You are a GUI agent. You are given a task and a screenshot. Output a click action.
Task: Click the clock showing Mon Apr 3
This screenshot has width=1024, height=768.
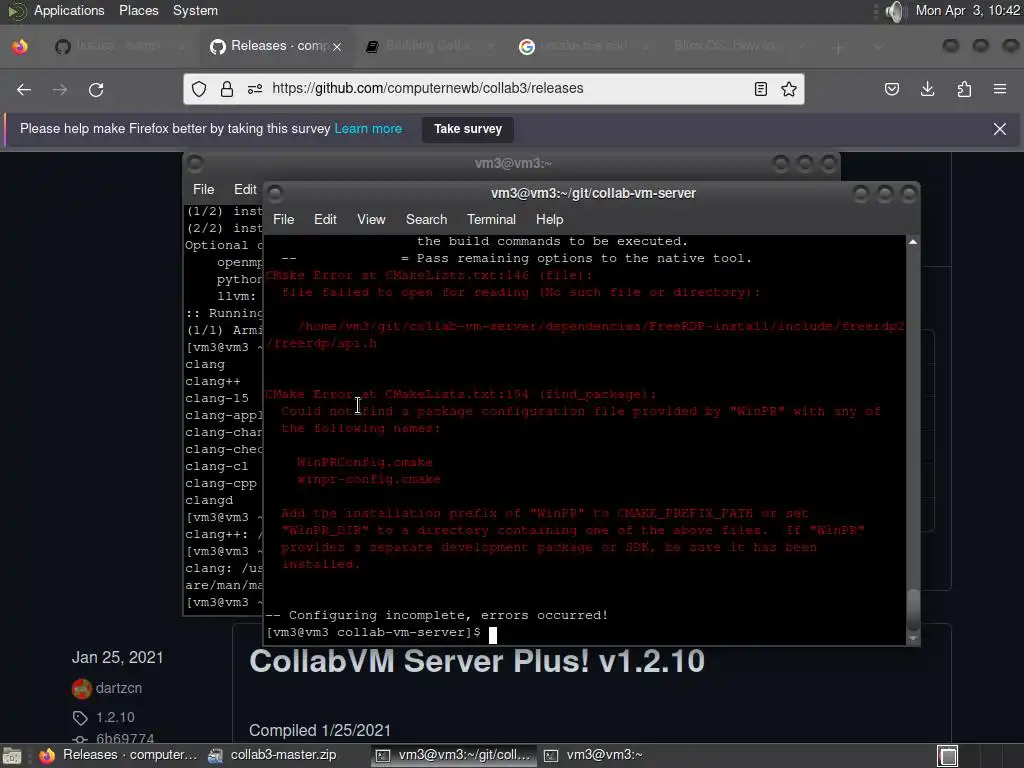tap(967, 10)
